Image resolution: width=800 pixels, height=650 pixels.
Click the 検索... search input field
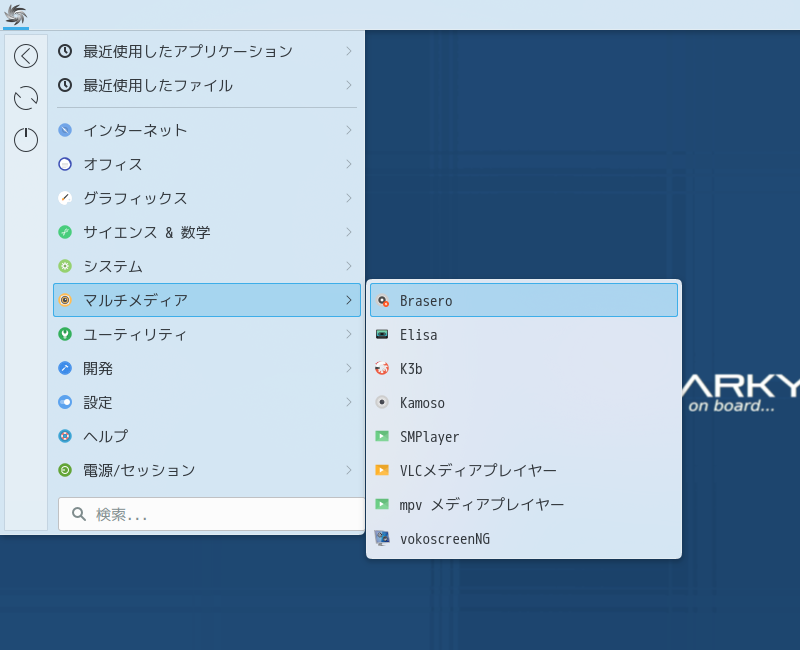click(211, 514)
